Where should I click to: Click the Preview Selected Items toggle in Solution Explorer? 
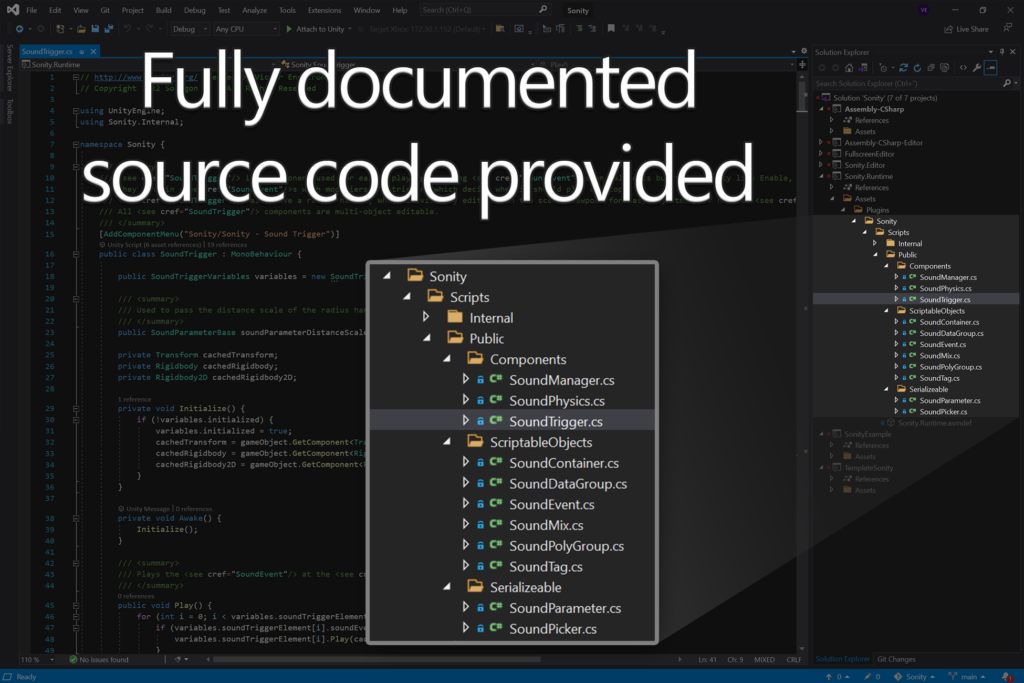tap(991, 68)
